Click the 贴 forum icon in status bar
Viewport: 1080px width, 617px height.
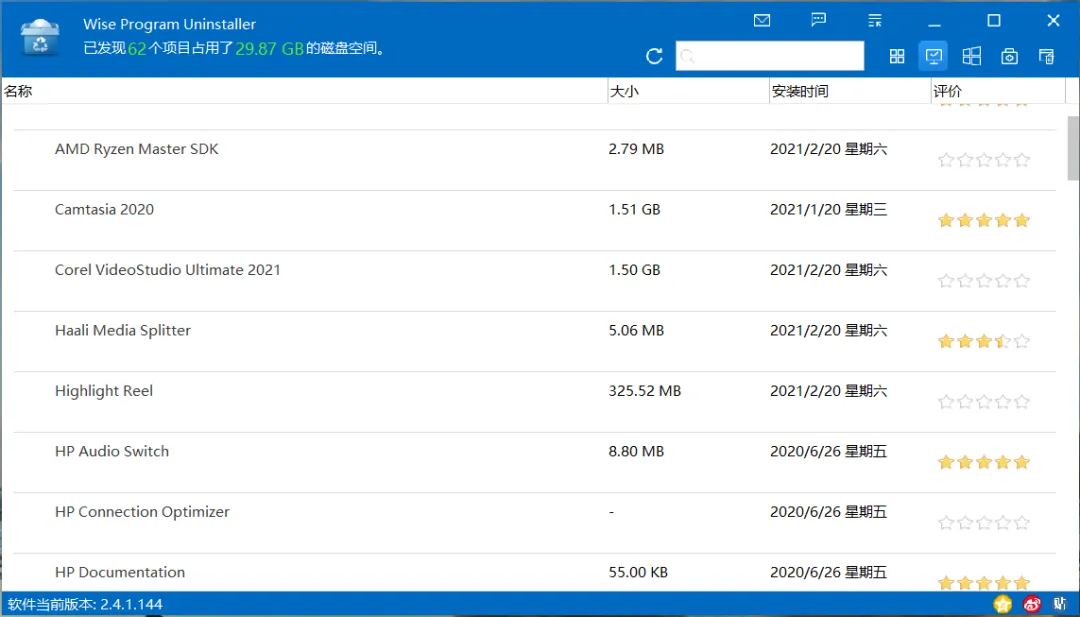pyautogui.click(x=1060, y=605)
